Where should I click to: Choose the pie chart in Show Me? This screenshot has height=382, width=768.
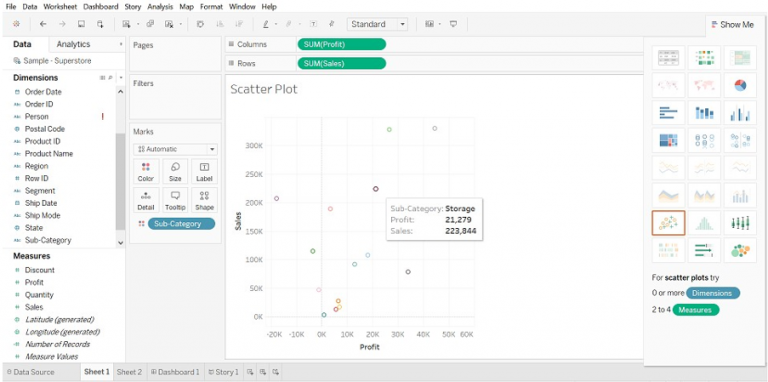[x=740, y=86]
